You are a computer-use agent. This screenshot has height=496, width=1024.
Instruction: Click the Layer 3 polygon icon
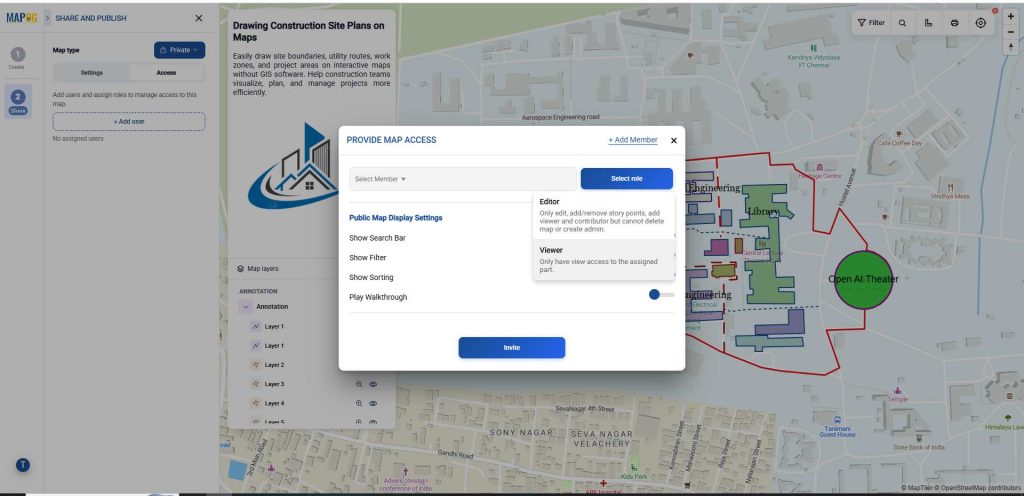click(x=256, y=384)
